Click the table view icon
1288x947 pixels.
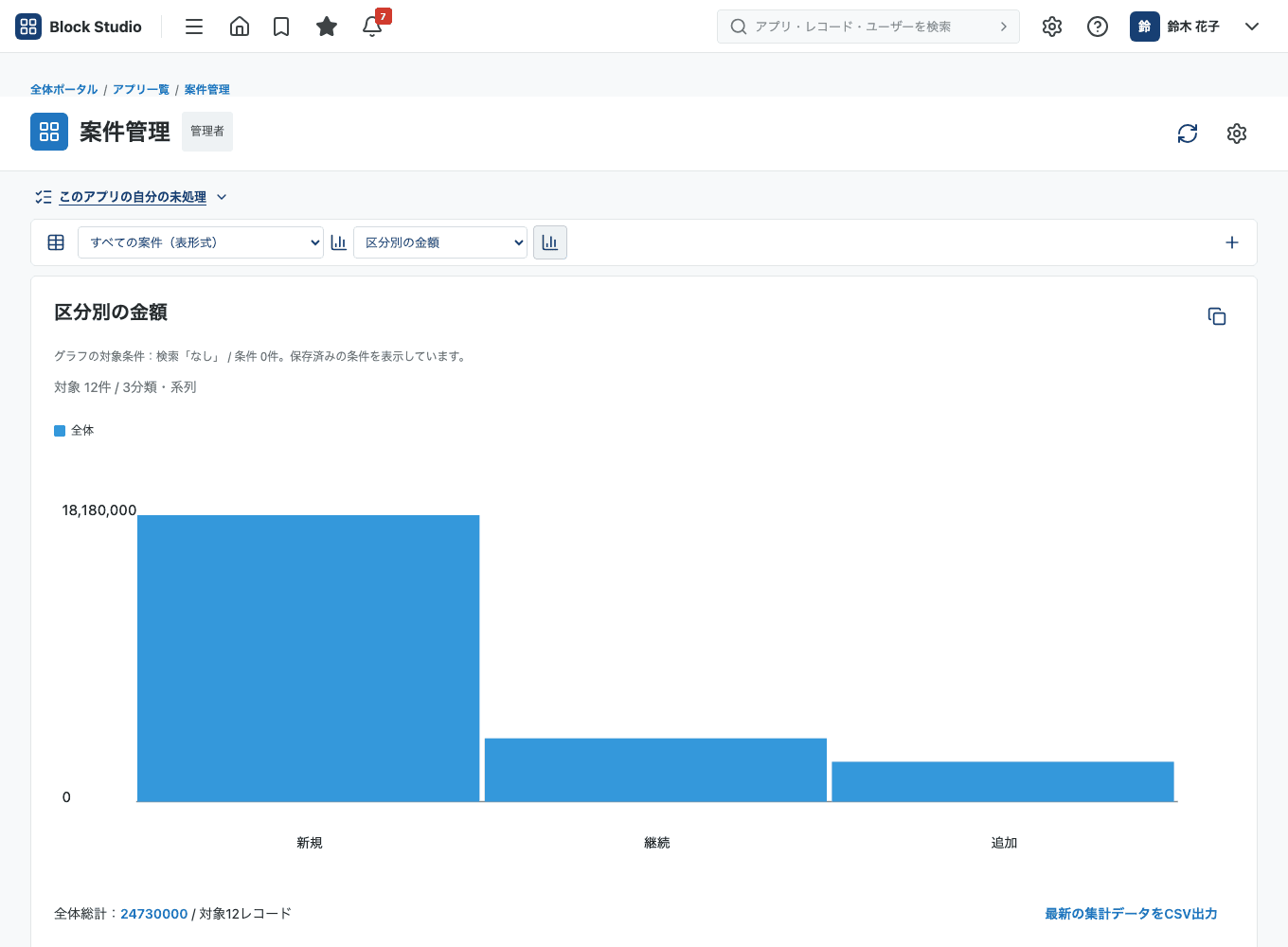click(x=56, y=242)
